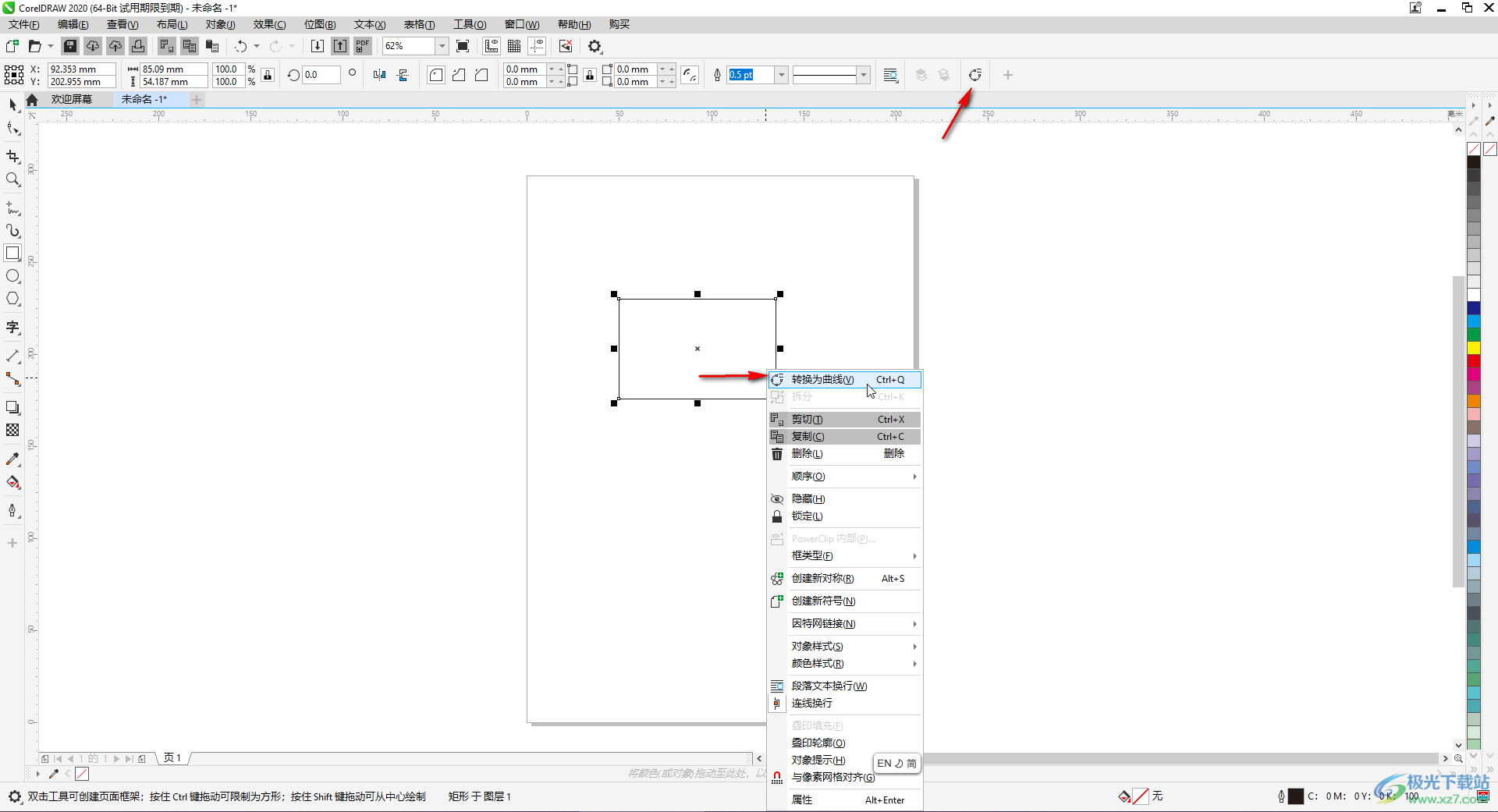Choose 锁定 in the context menu
1498x812 pixels.
point(845,516)
